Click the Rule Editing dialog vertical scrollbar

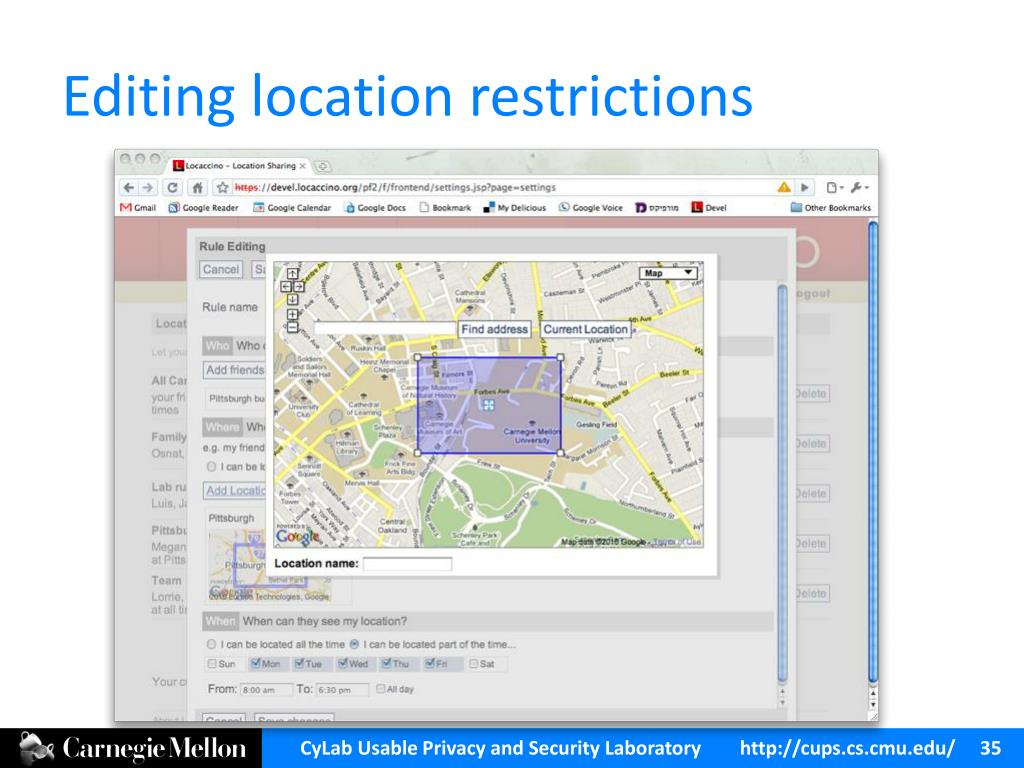click(782, 483)
